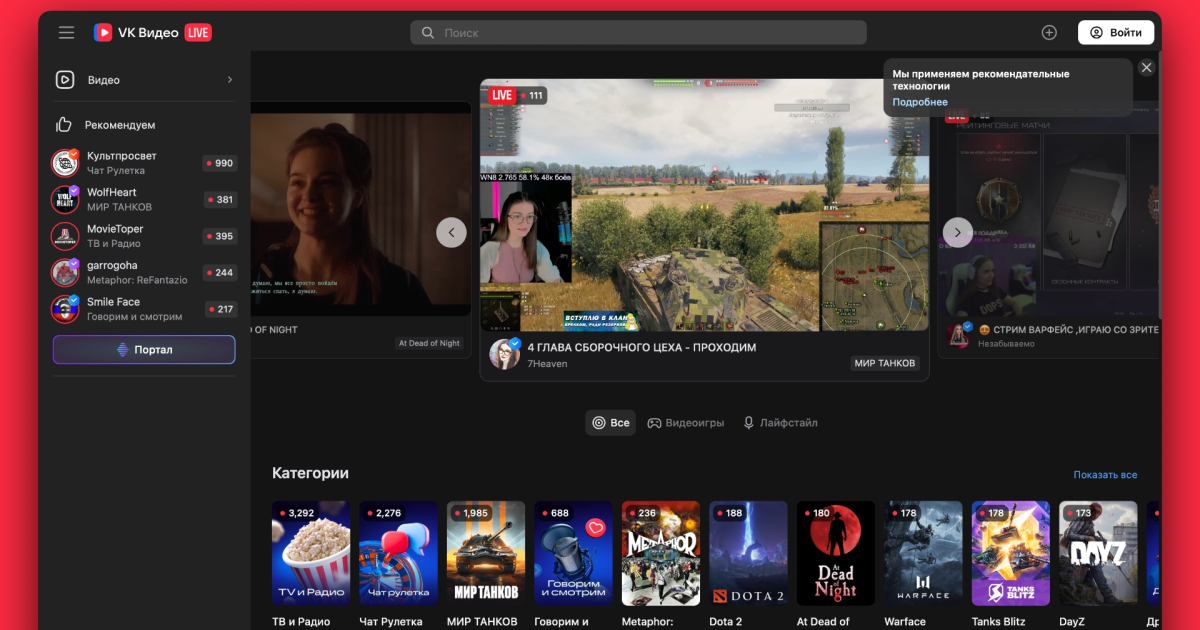Screen dimensions: 1200x630
Task: Open the hamburger menu icon
Action: pyautogui.click(x=66, y=32)
